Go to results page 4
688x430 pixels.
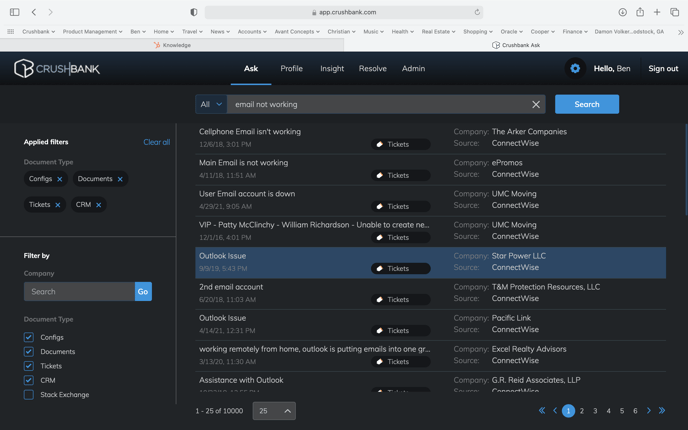point(609,411)
